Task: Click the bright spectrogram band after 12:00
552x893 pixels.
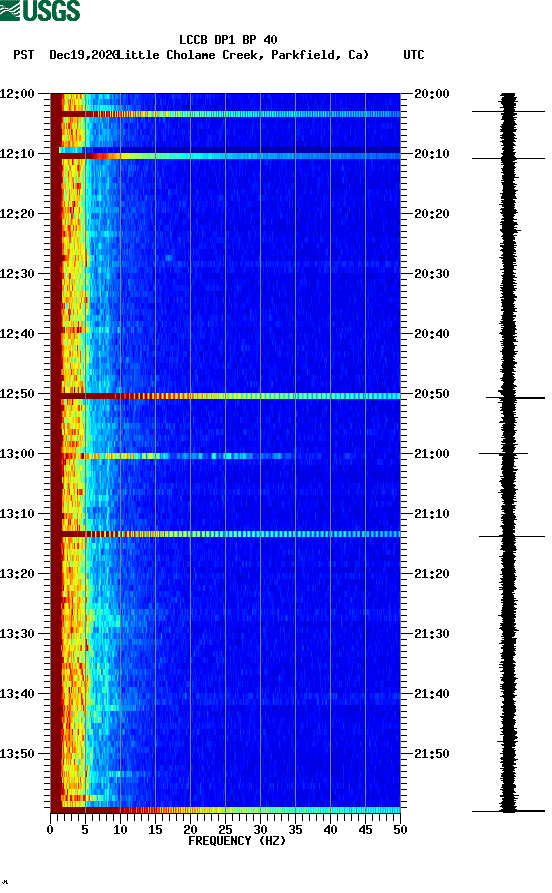Action: click(x=226, y=114)
